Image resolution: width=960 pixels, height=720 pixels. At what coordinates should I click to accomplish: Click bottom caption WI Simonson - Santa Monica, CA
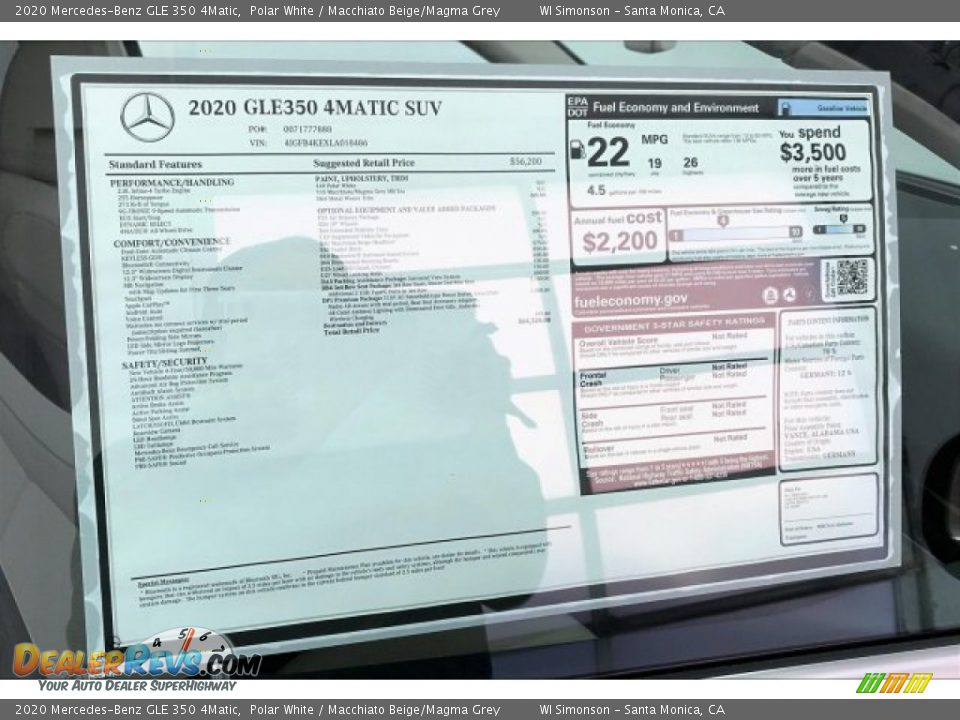coord(632,710)
